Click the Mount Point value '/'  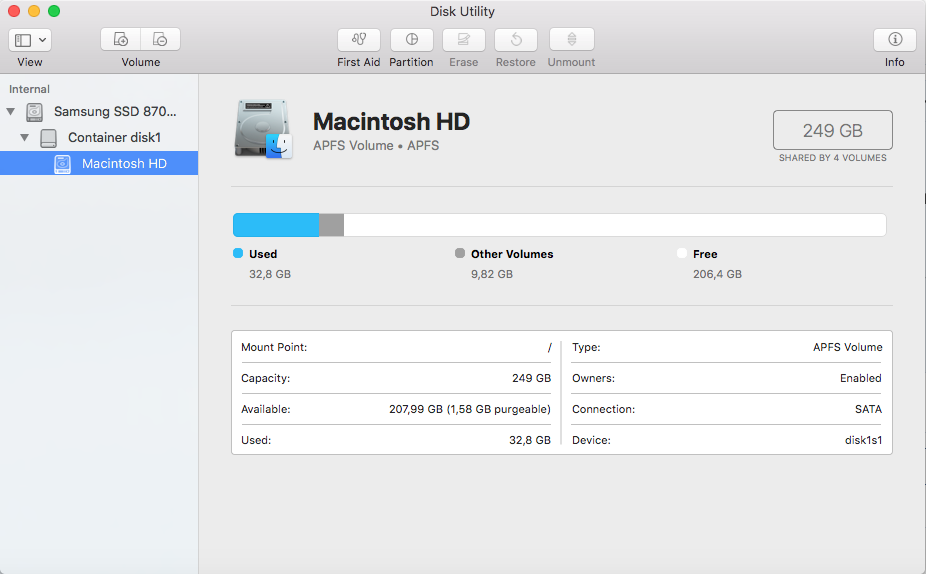click(x=549, y=347)
